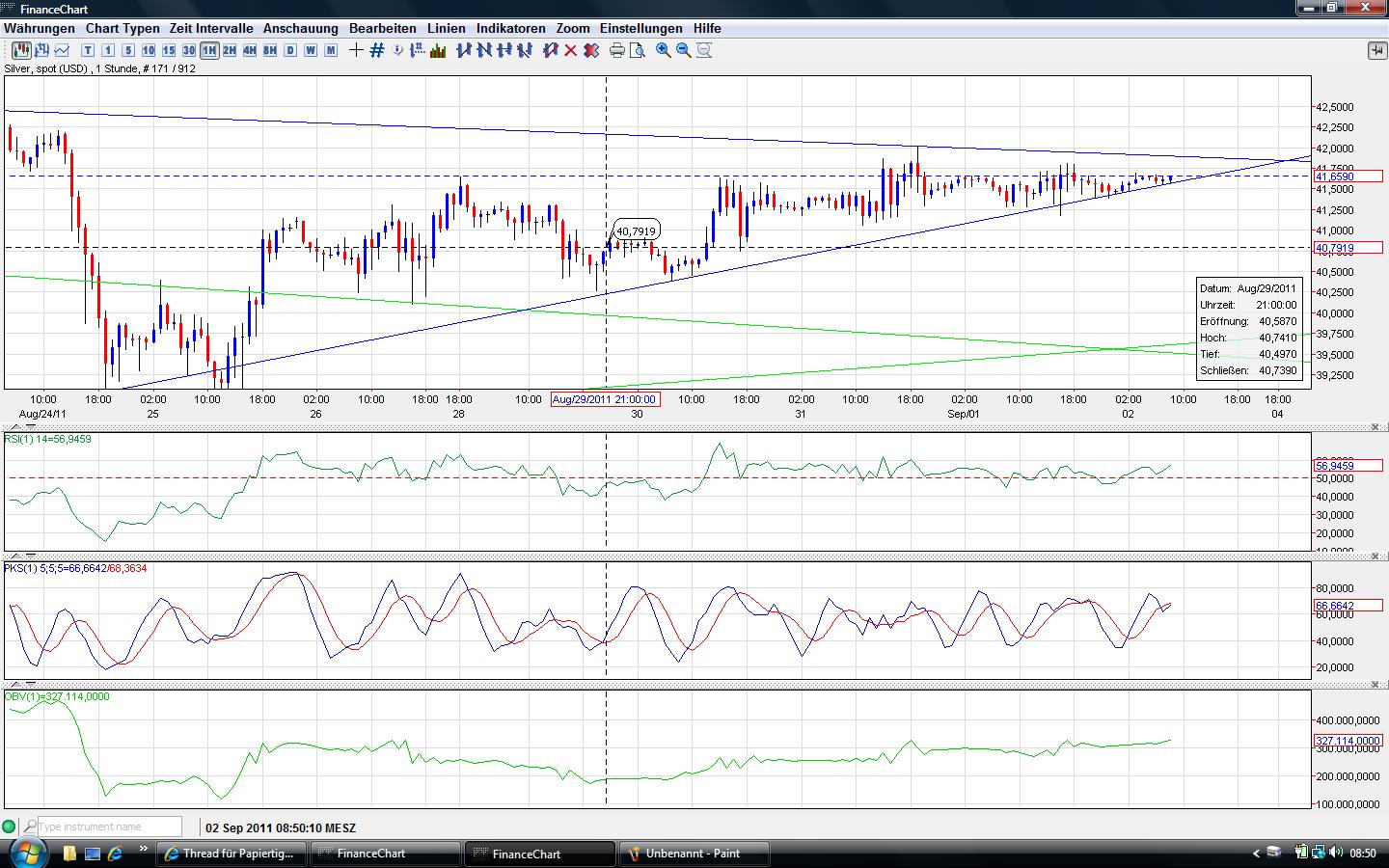
Task: Switch to Unbenannt - Paint taskbar button
Action: 694,854
